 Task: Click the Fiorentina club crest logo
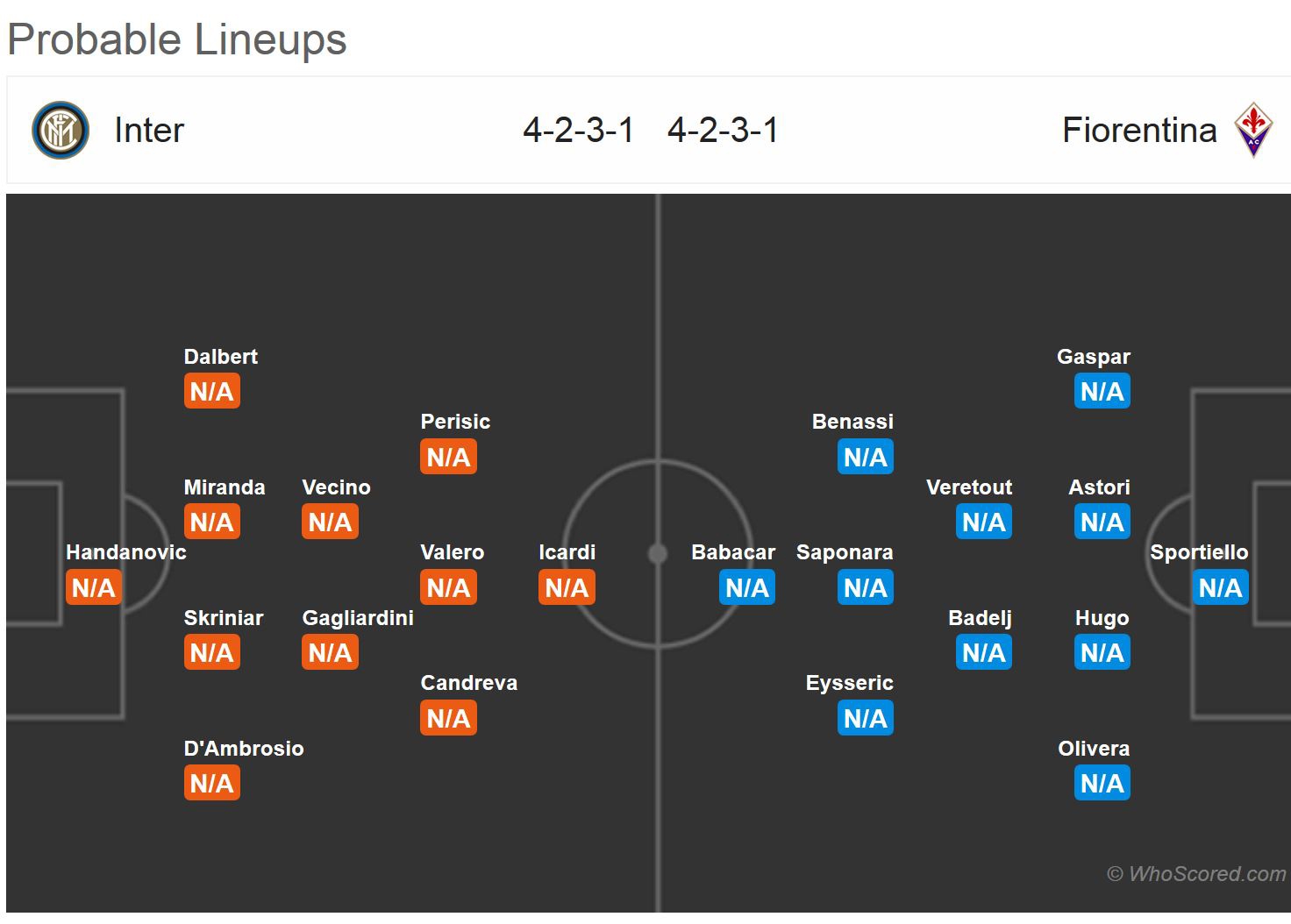[x=1253, y=131]
